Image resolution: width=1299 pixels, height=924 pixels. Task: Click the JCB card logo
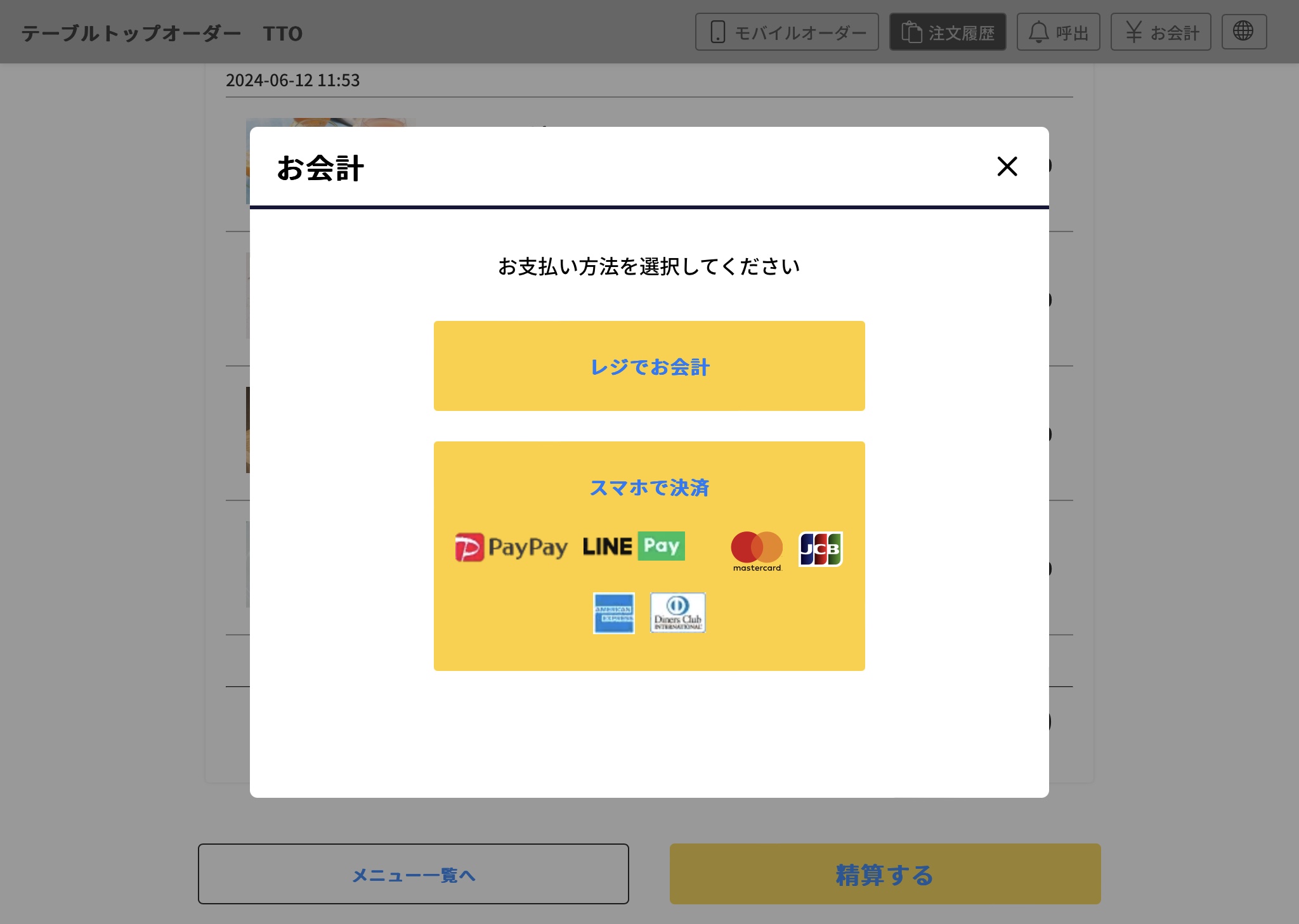(820, 549)
